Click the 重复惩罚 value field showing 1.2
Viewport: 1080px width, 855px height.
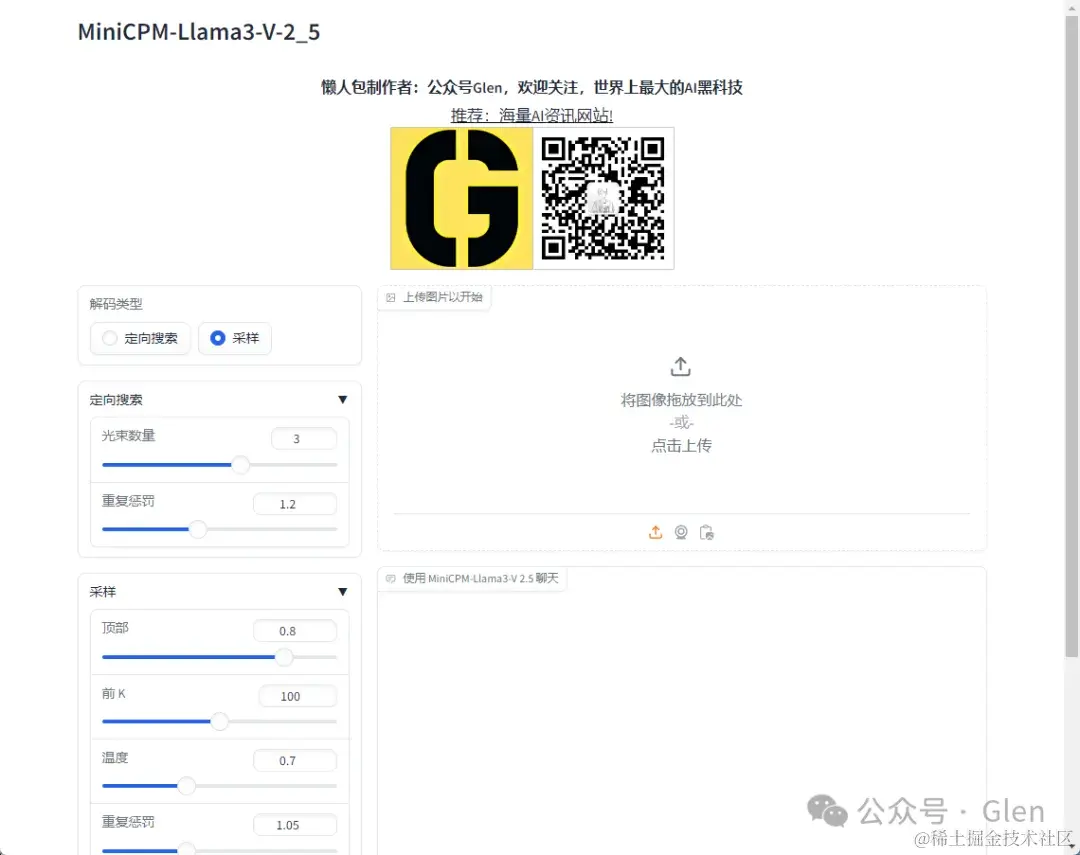(295, 504)
